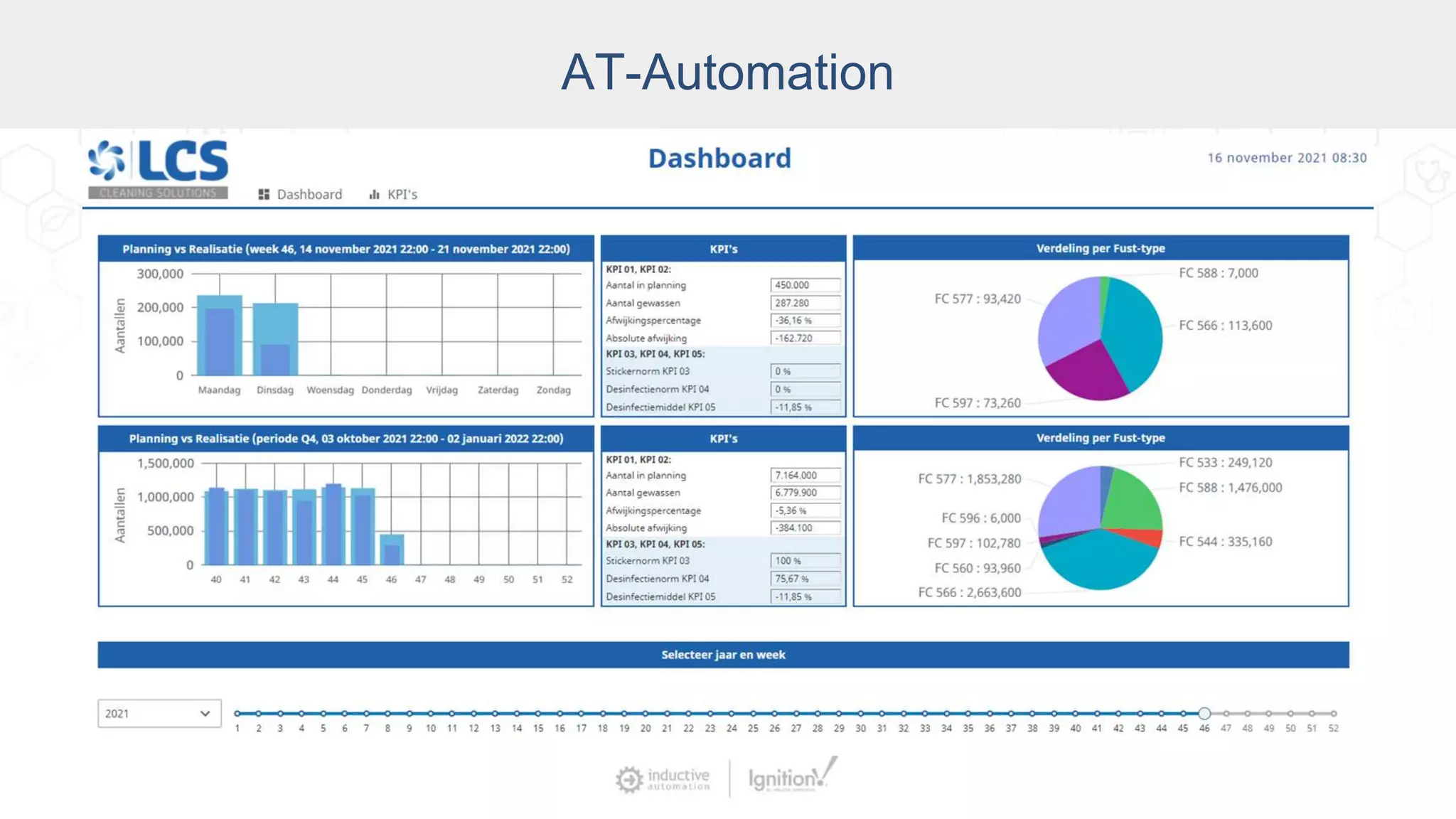
Task: Click the 'FC 577 : 1,853,280' pie label
Action: tap(970, 479)
